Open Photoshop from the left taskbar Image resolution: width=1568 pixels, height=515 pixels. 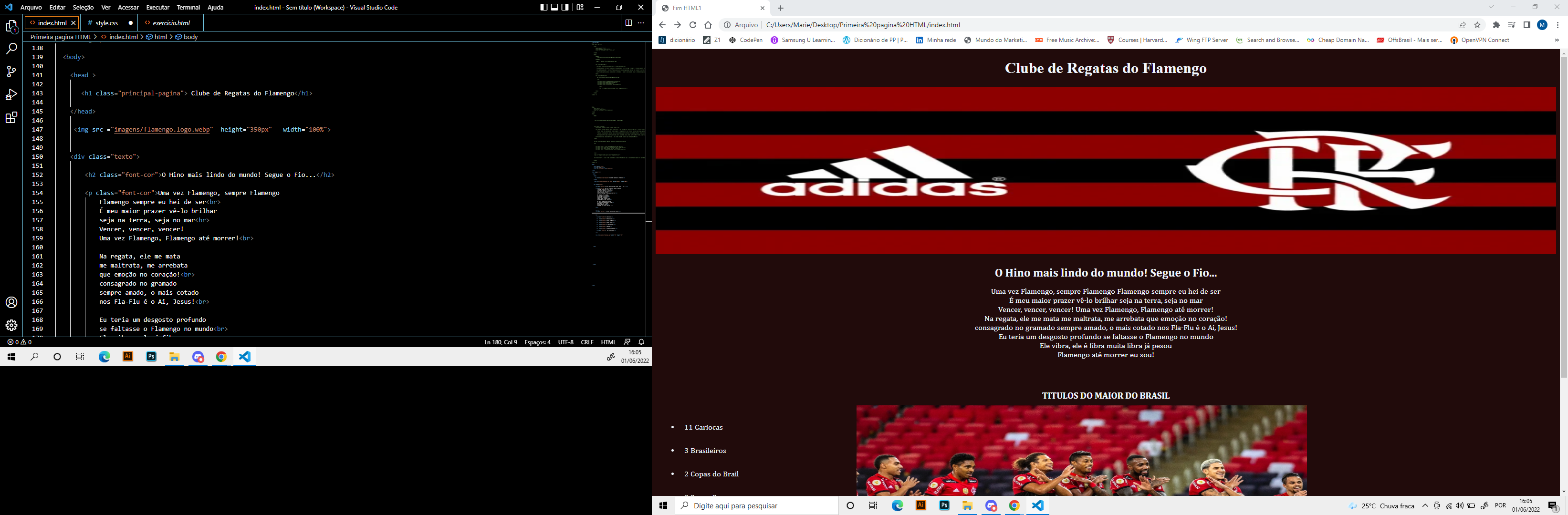pyautogui.click(x=151, y=357)
